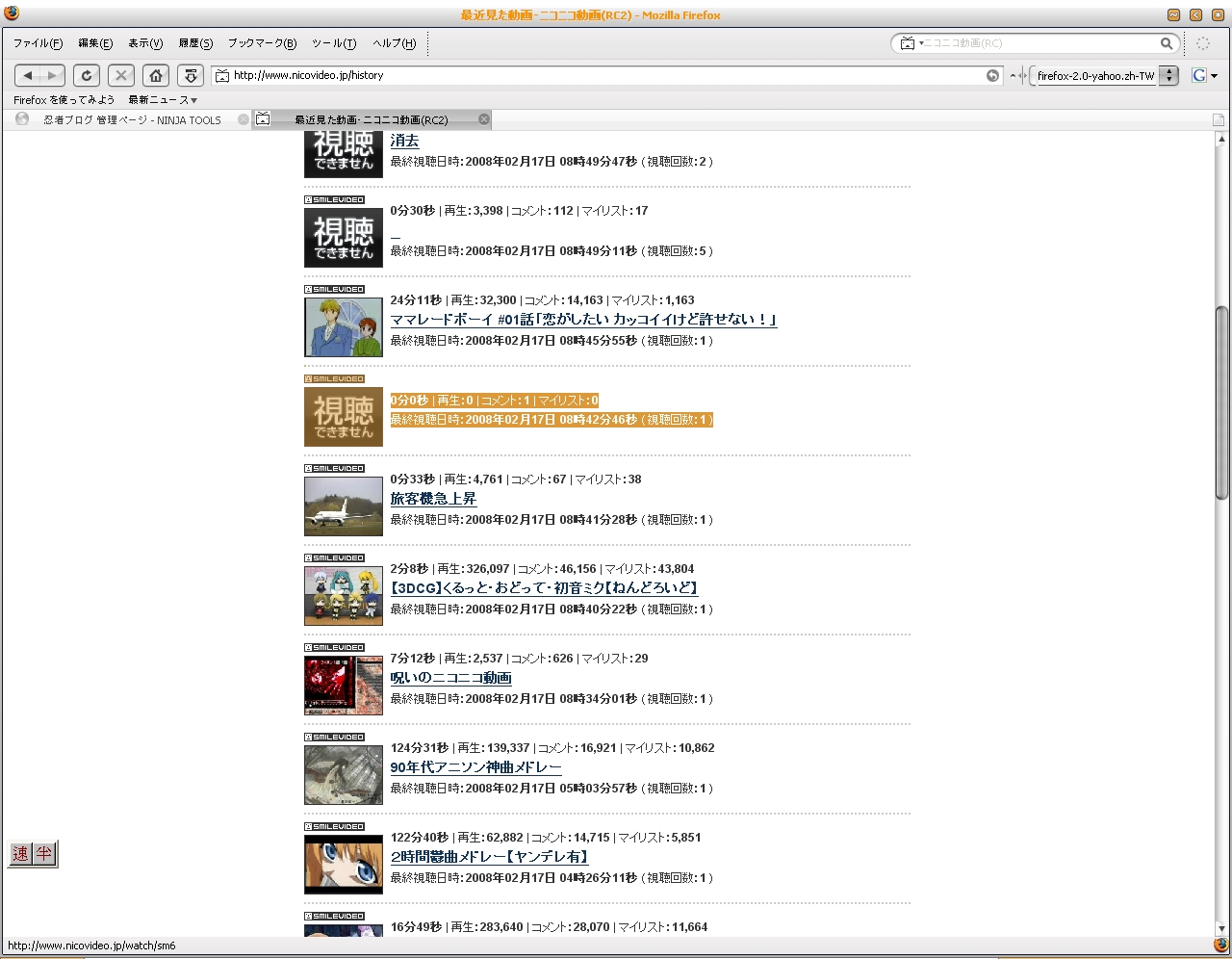
Task: Click the 初音ミク 3DCG video thumbnail
Action: coord(344,596)
